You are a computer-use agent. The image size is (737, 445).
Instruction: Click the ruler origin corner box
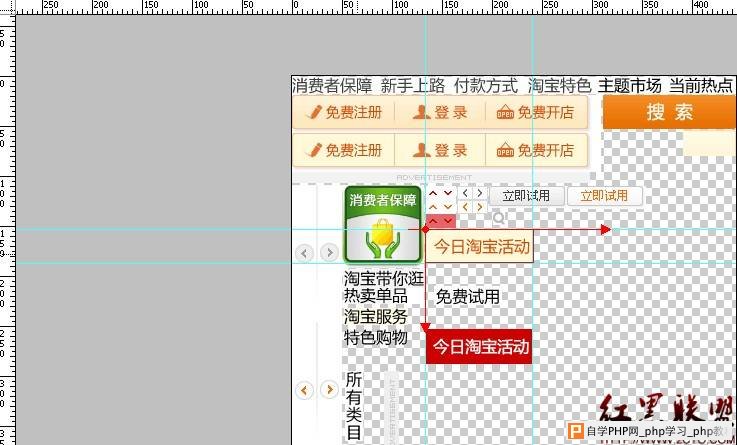click(x=8, y=7)
